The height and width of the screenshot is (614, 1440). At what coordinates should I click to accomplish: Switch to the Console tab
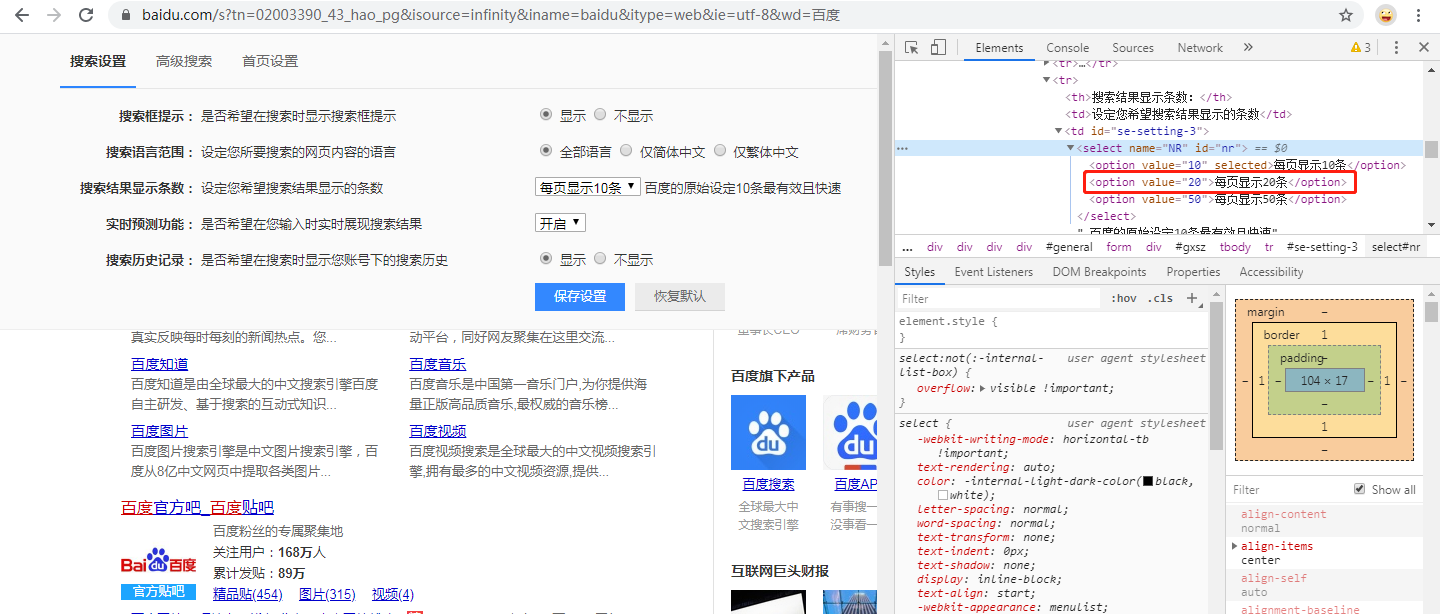click(x=1066, y=47)
